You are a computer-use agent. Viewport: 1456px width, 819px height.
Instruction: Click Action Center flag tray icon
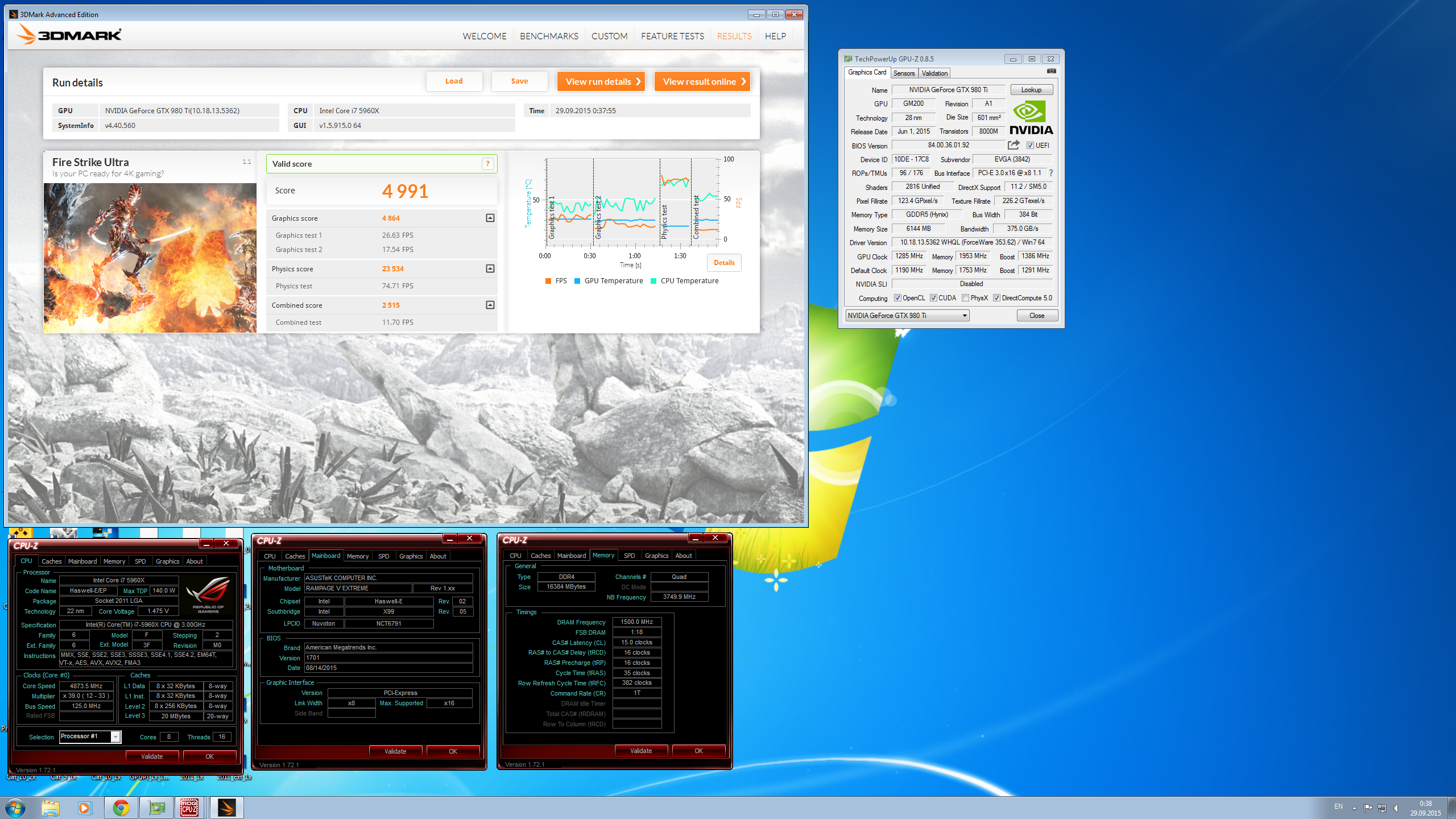click(x=1368, y=808)
